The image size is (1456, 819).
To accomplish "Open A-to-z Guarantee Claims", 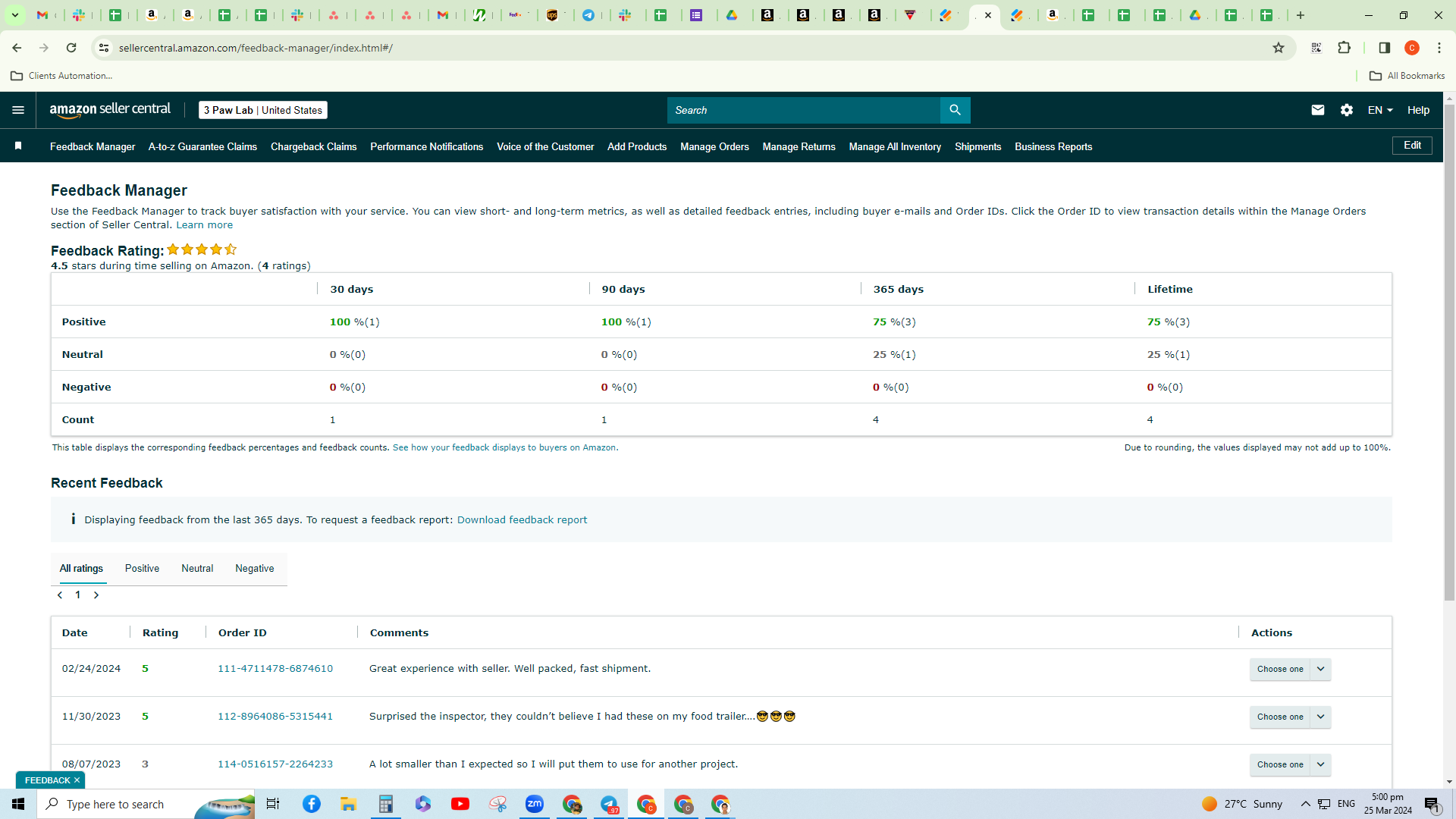I will 202,146.
